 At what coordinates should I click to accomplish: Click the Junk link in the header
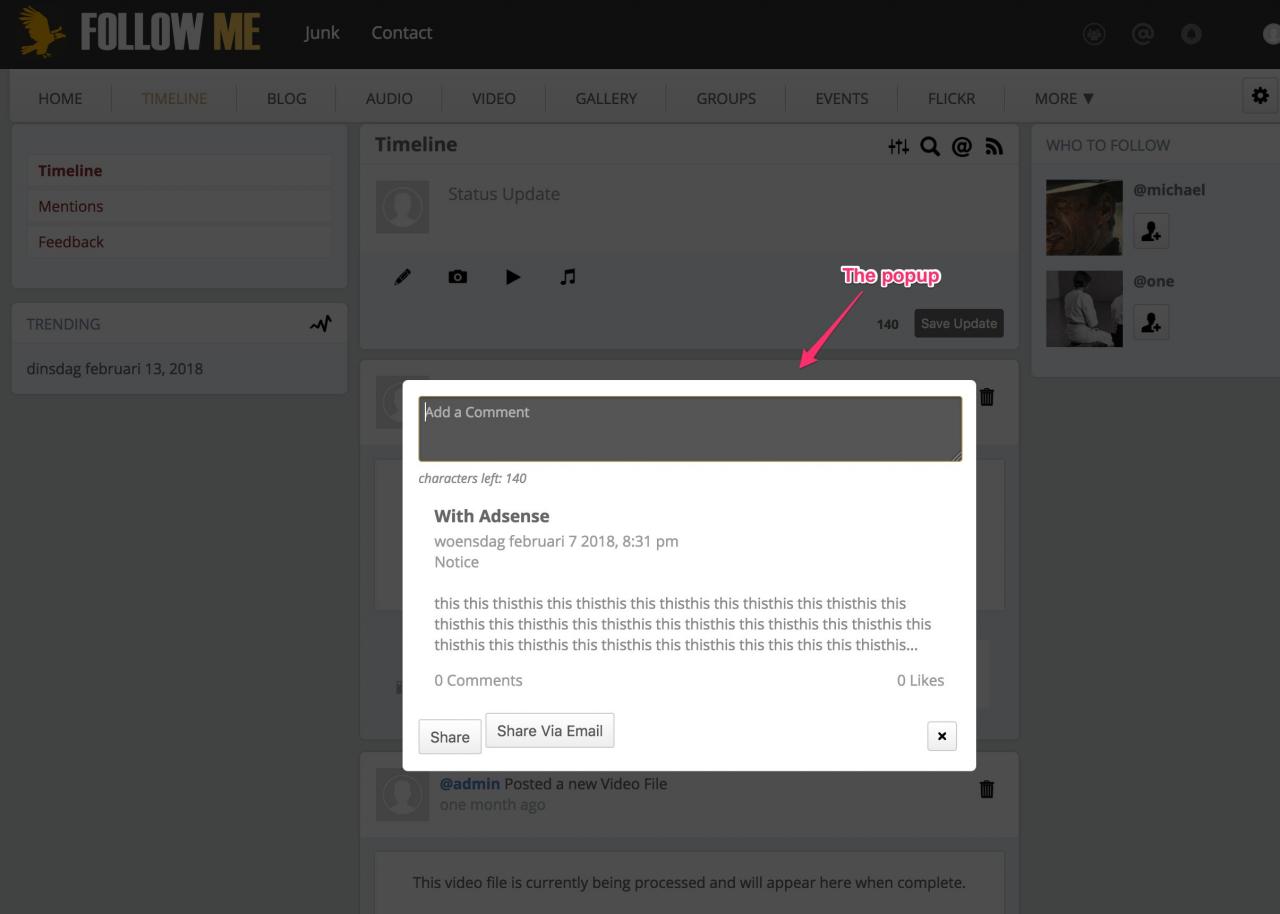click(x=322, y=33)
